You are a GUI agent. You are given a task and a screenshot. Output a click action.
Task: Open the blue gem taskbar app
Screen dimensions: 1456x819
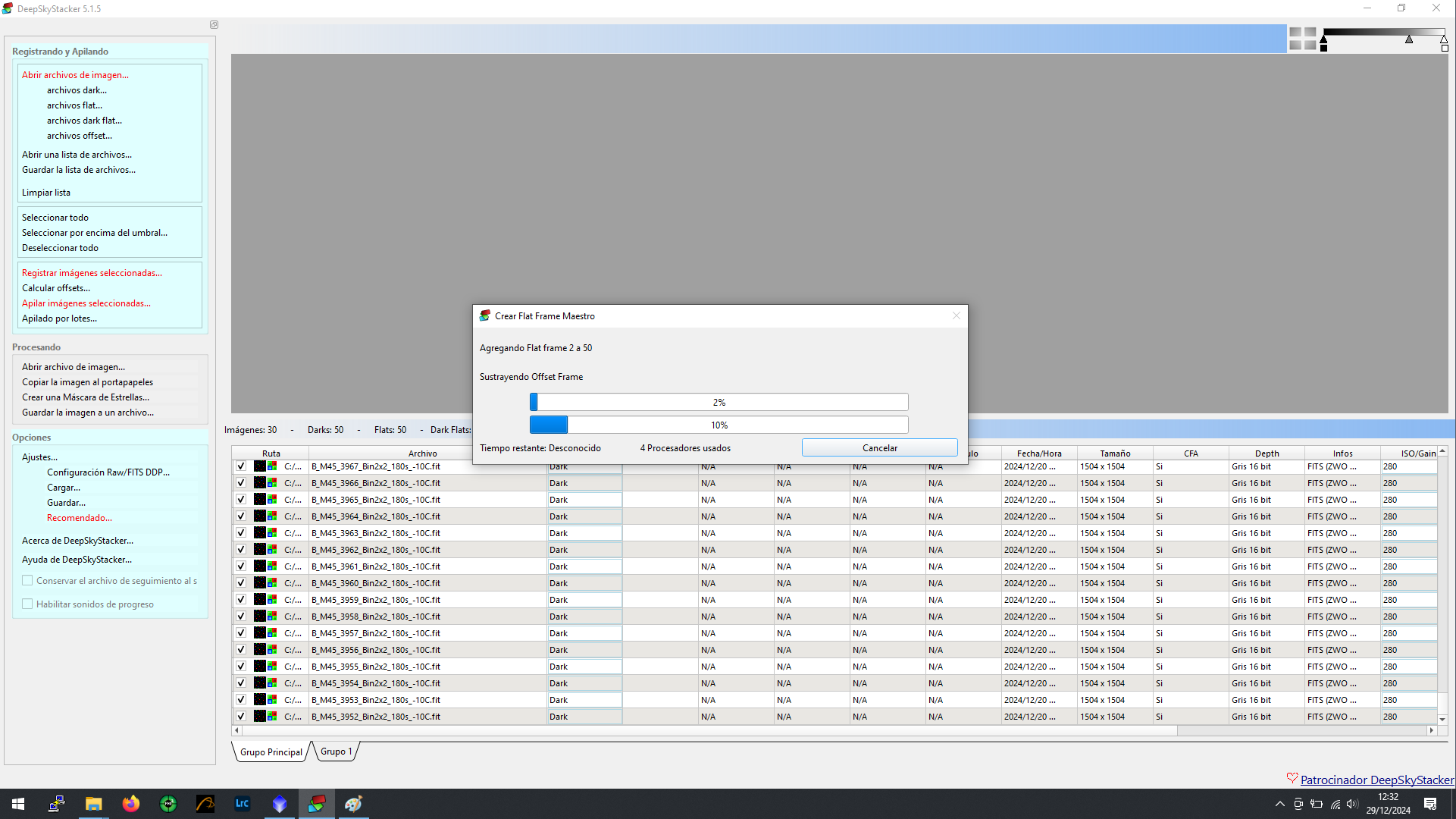[x=280, y=804]
